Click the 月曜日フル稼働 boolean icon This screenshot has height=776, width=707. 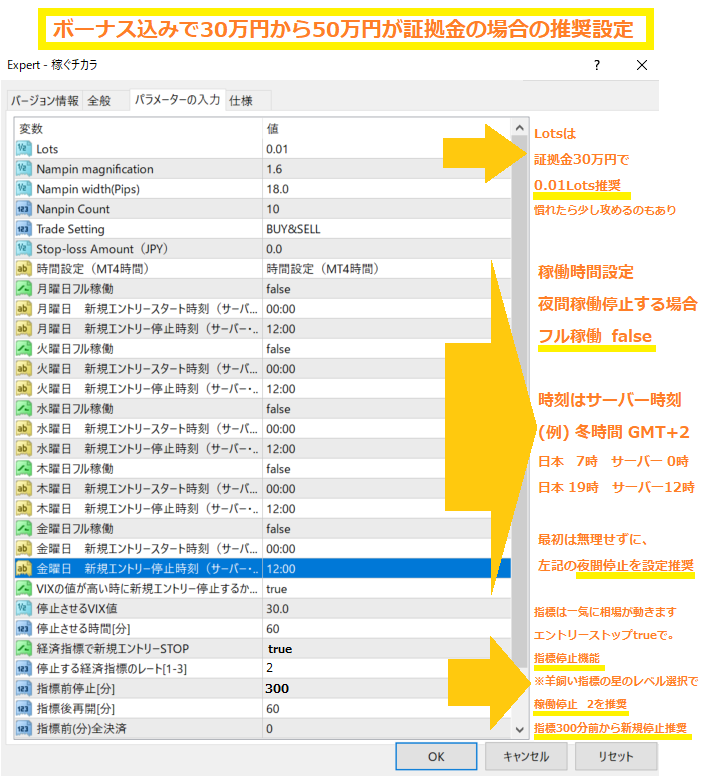tap(25, 289)
